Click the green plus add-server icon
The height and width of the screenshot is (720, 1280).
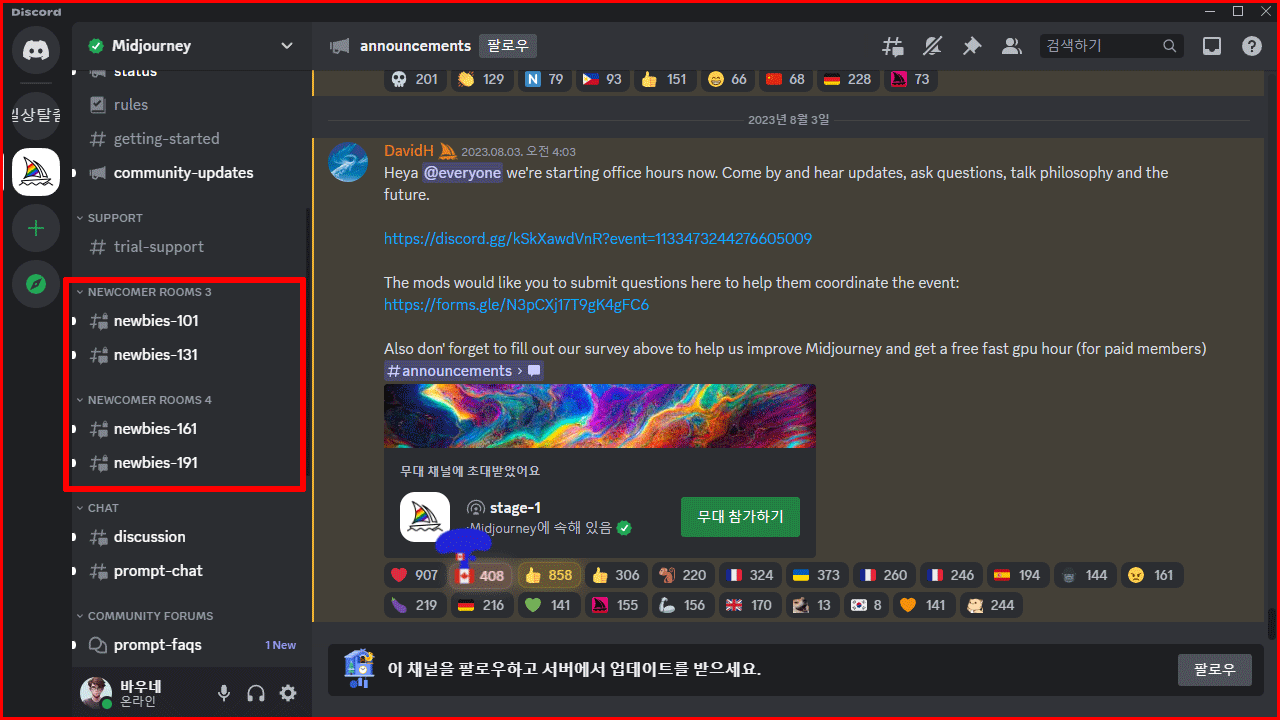click(36, 229)
